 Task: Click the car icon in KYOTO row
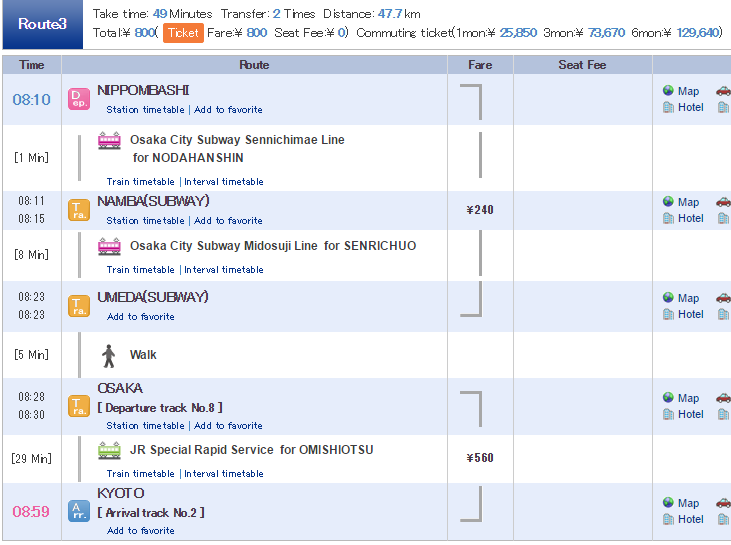[724, 503]
